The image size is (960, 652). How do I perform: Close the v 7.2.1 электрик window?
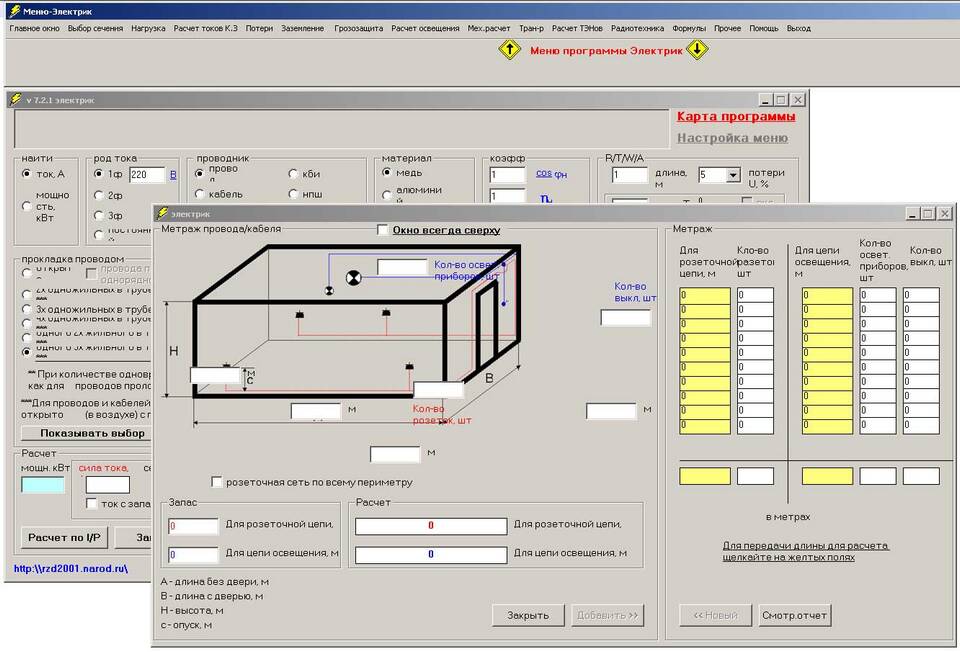point(797,100)
